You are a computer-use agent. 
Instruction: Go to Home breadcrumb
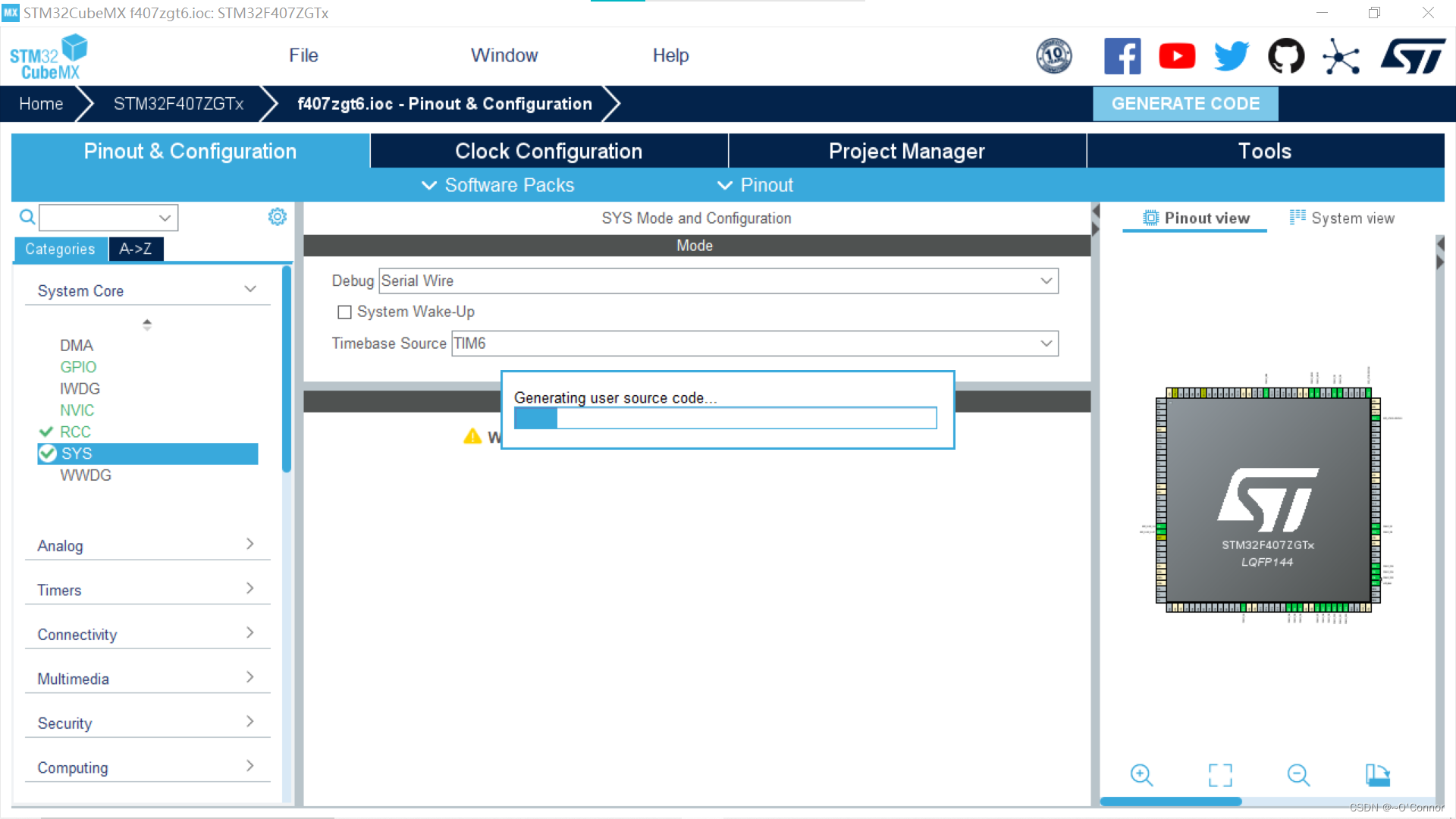coord(41,104)
